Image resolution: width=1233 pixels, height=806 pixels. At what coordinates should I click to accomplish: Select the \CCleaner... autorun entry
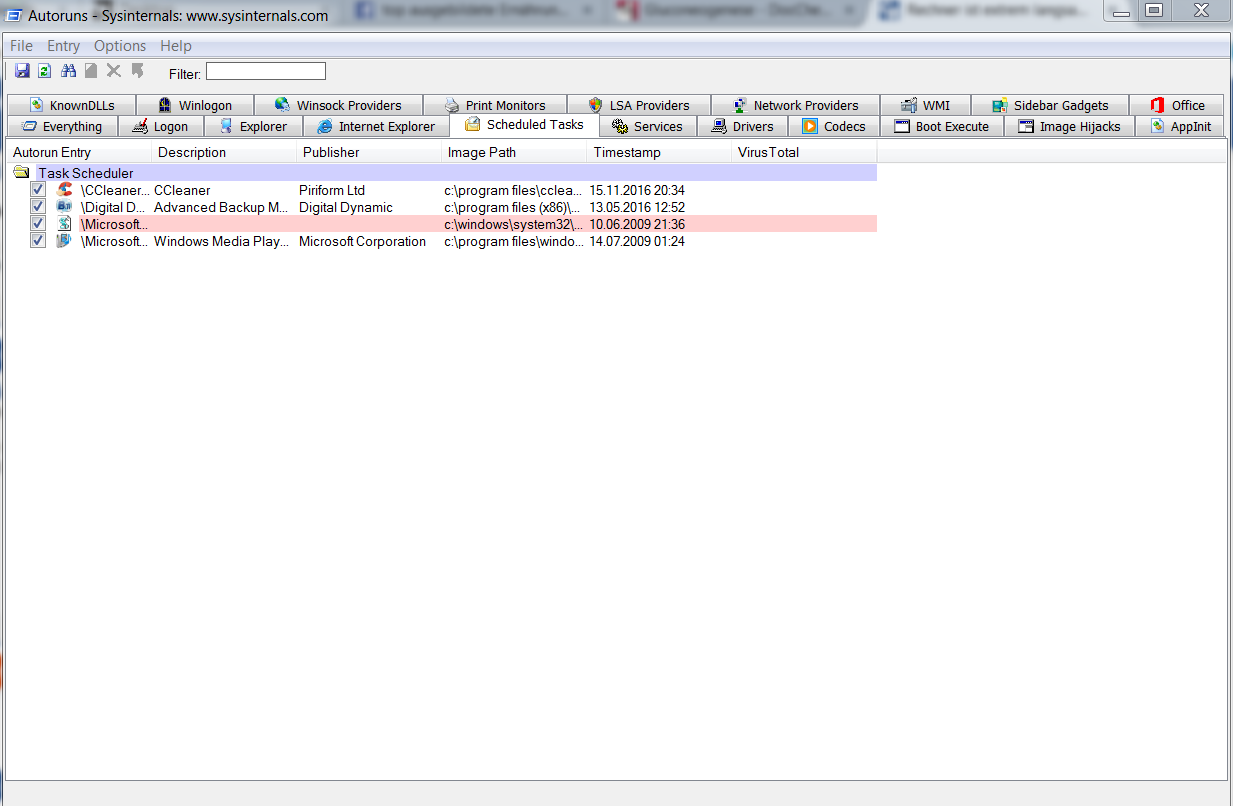tap(115, 190)
